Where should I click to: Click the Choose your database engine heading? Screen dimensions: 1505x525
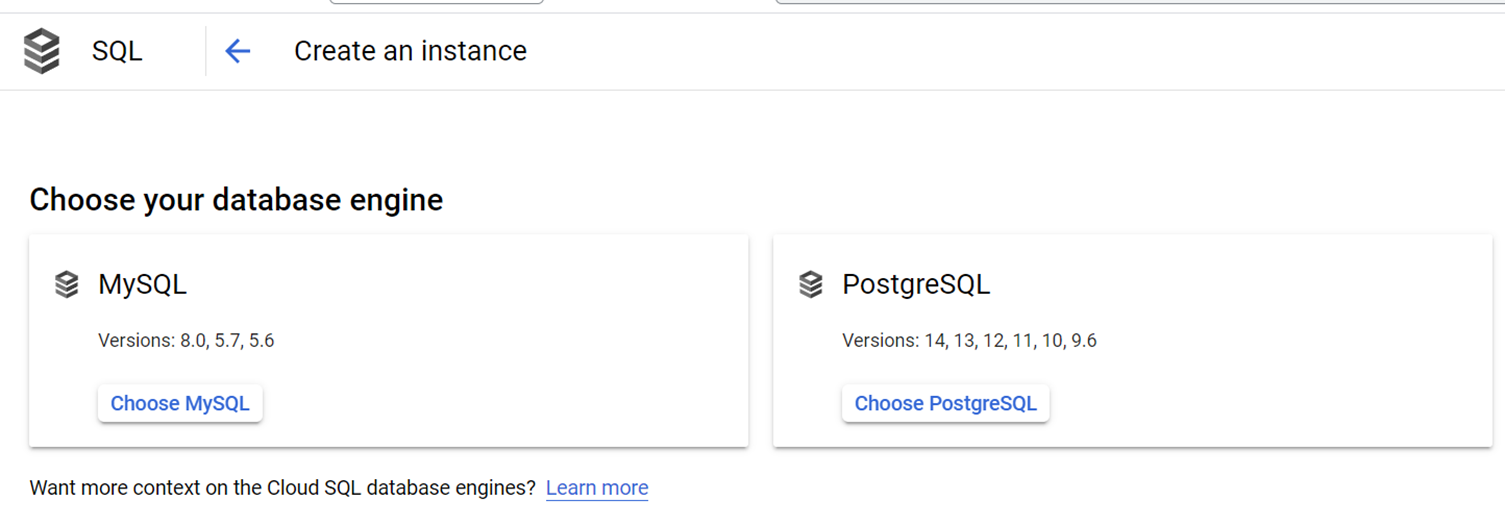[236, 200]
